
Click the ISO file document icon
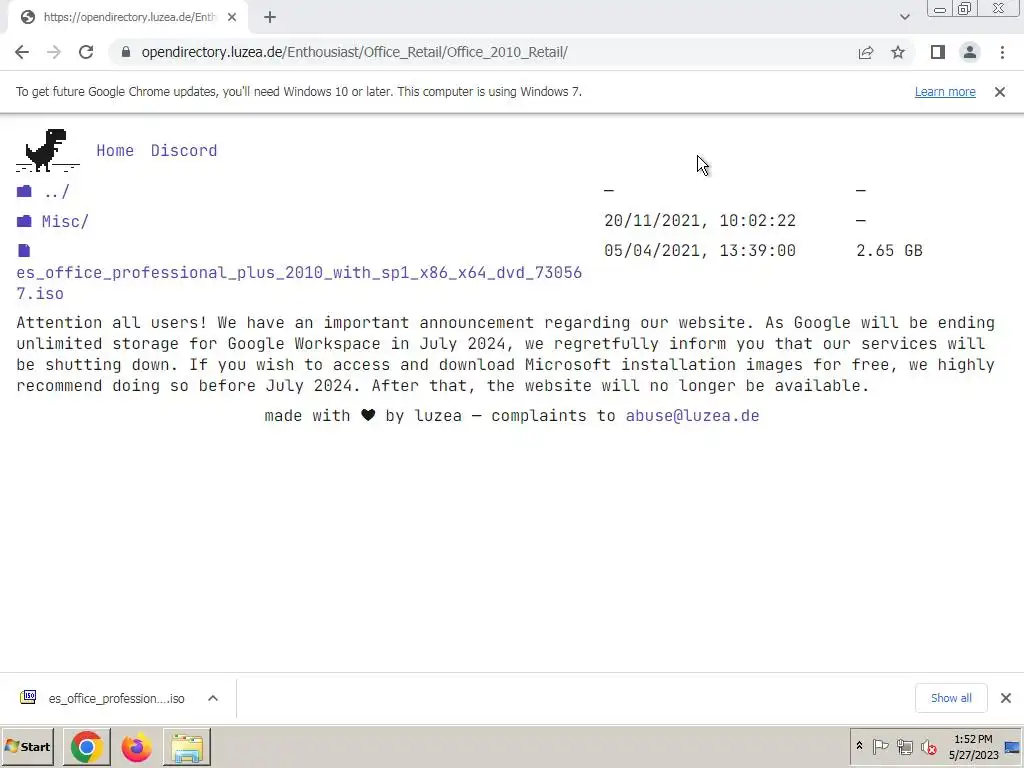[24, 250]
